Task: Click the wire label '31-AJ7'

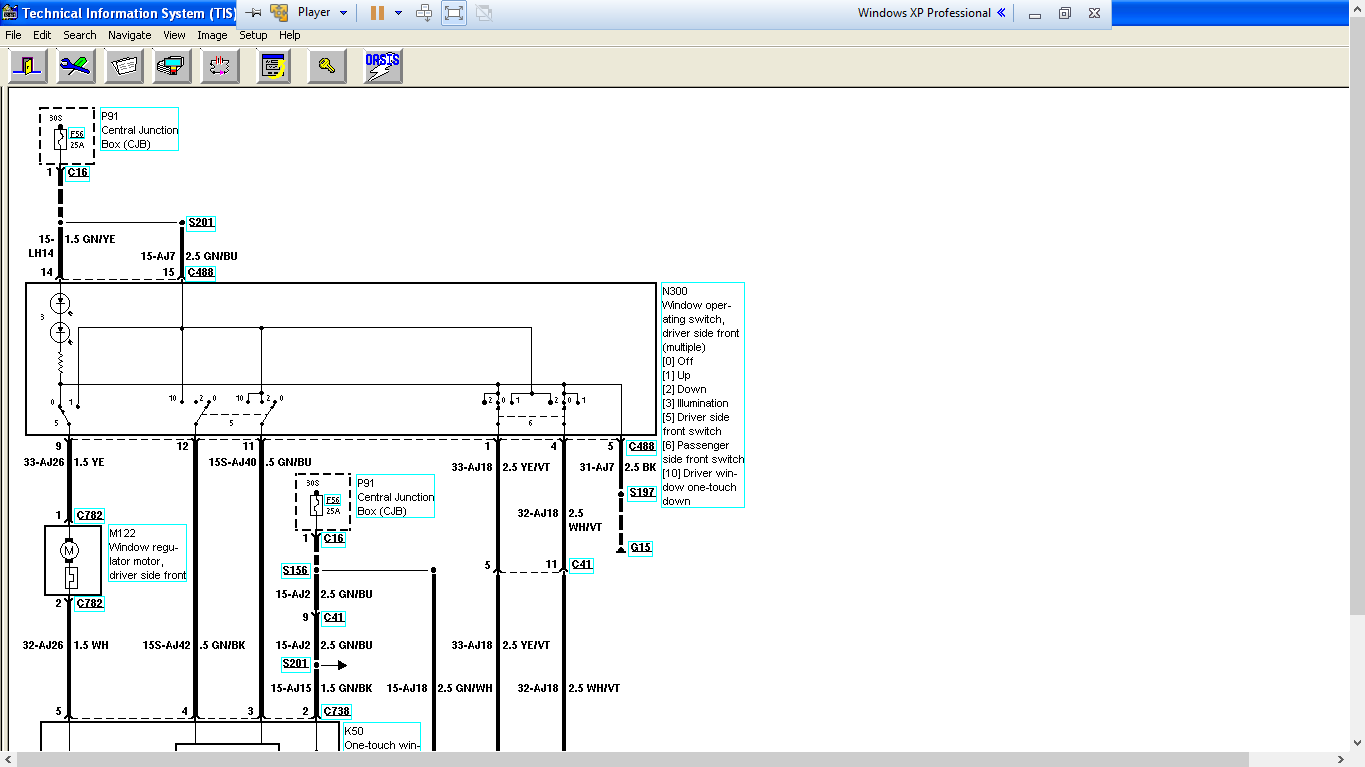Action: click(x=597, y=467)
